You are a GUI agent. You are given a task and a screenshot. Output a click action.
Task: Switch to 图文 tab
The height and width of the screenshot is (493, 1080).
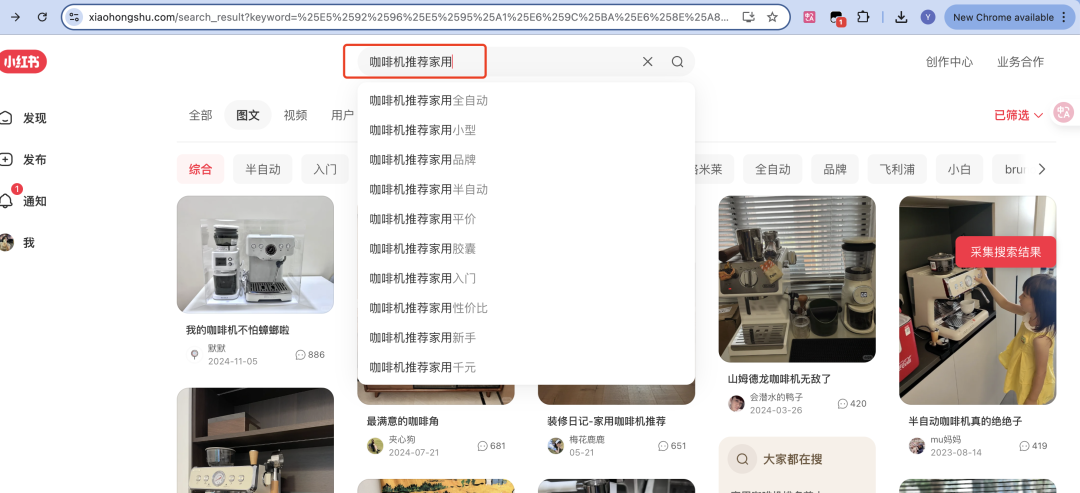click(248, 115)
